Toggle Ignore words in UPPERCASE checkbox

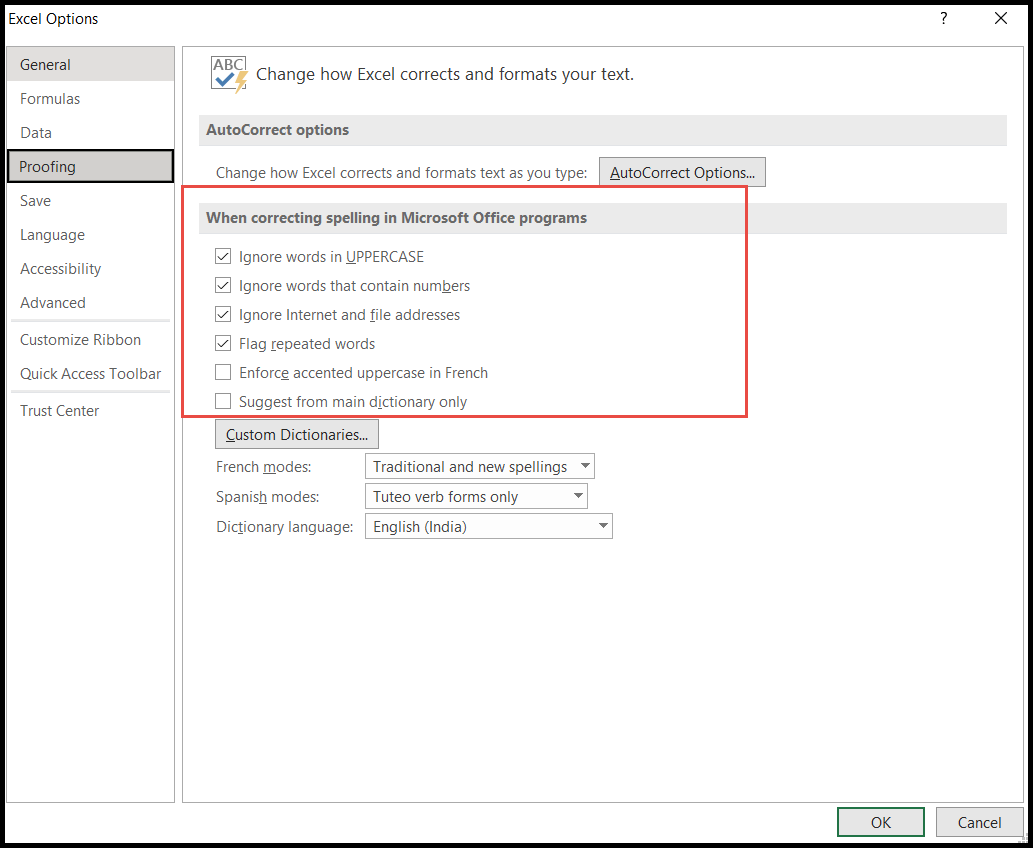tap(223, 256)
